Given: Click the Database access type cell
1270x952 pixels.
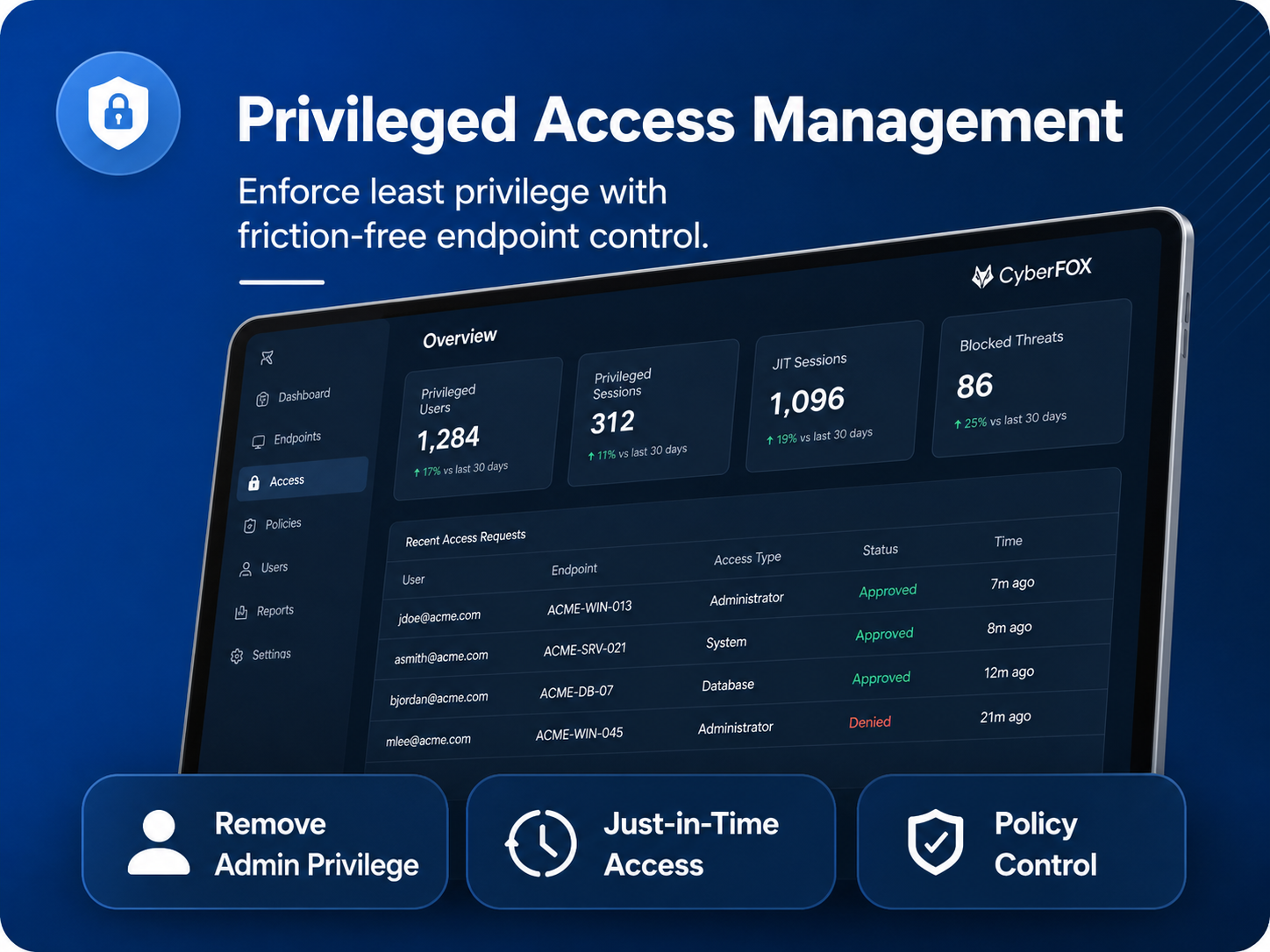Looking at the screenshot, I should [728, 686].
